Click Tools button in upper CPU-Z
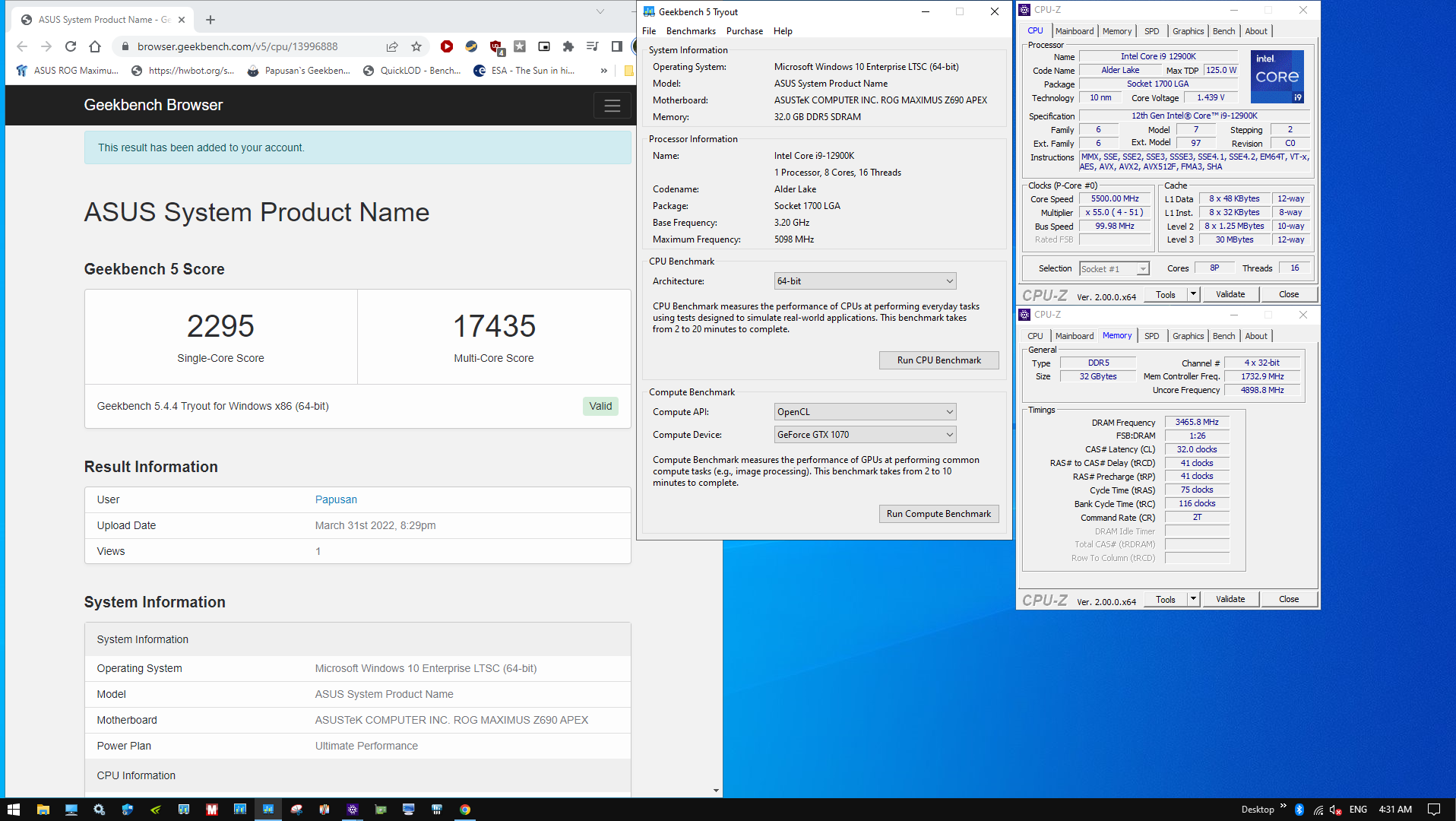Screen dimensions: 1456x821 point(1166,294)
